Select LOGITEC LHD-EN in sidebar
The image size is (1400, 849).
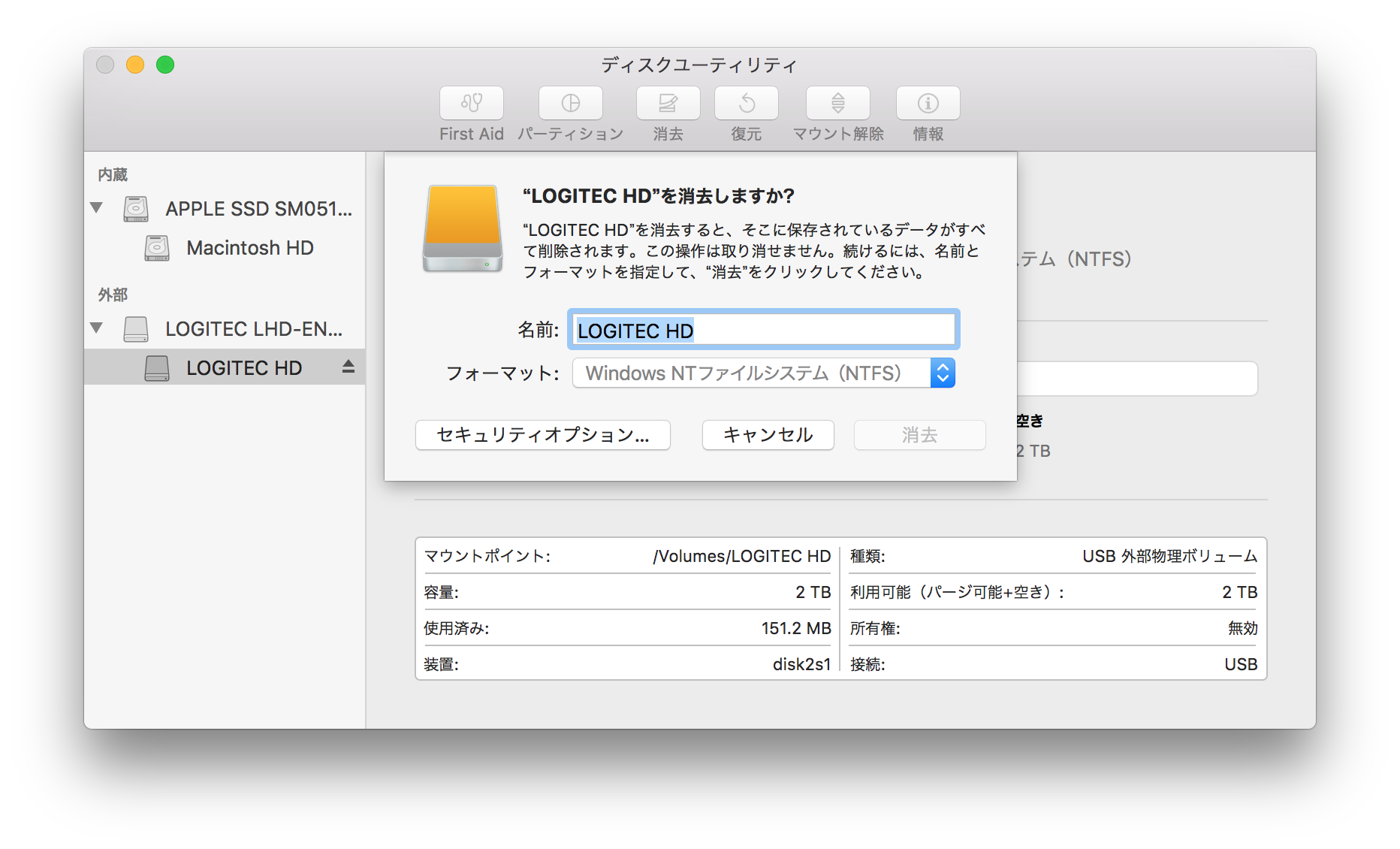(254, 329)
